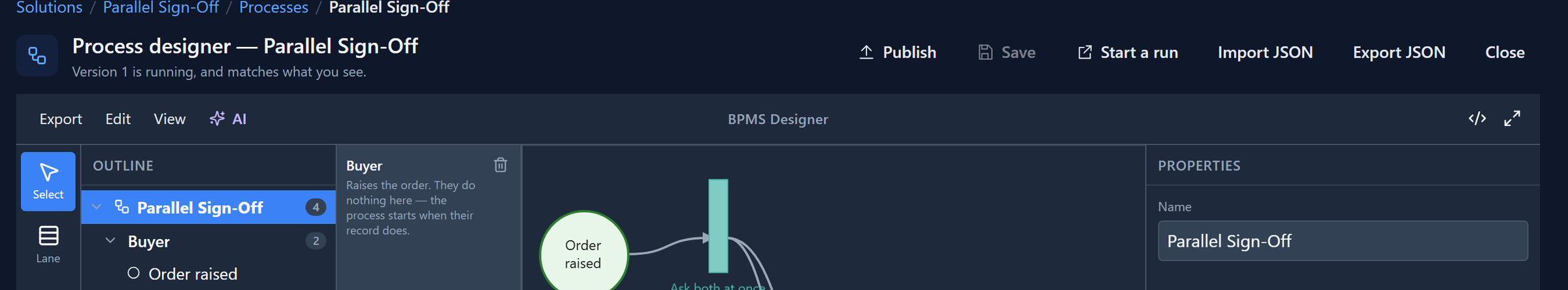Delete the Buyer lane with trash icon
The width and height of the screenshot is (1568, 290).
pyautogui.click(x=500, y=165)
